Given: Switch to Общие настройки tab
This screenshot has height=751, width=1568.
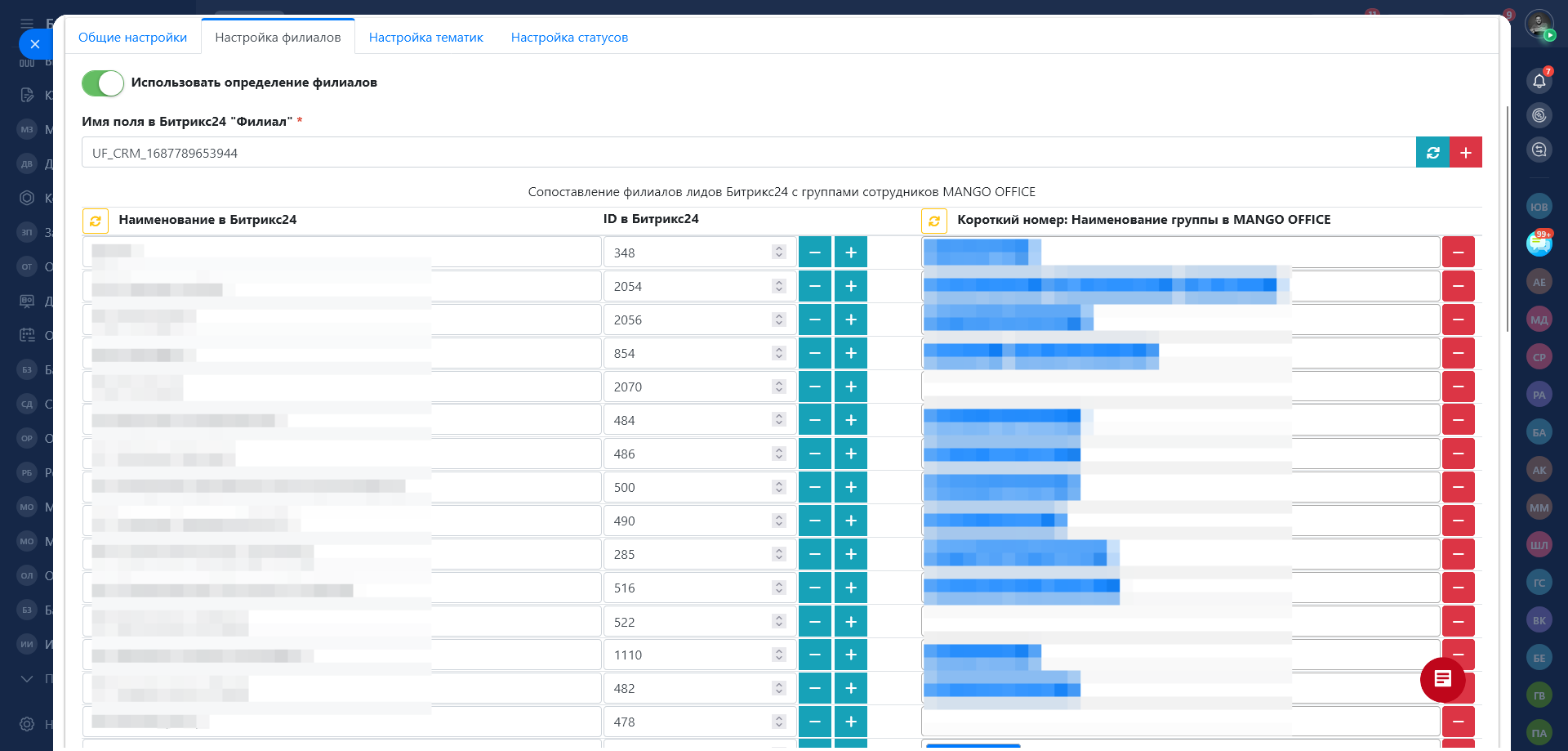Looking at the screenshot, I should [x=132, y=38].
